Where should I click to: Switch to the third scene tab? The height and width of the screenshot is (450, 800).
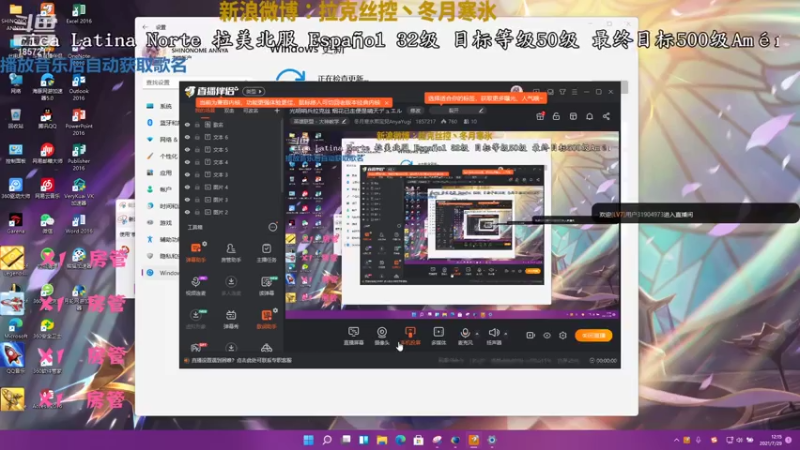tap(250, 111)
